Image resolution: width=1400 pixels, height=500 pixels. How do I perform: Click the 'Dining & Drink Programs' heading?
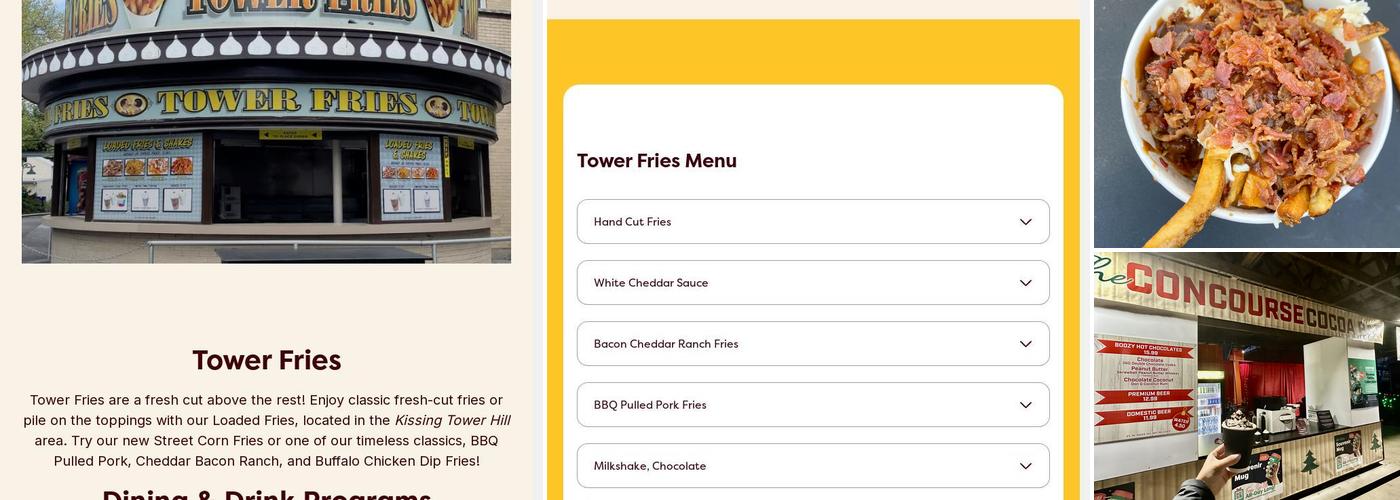pyautogui.click(x=267, y=494)
